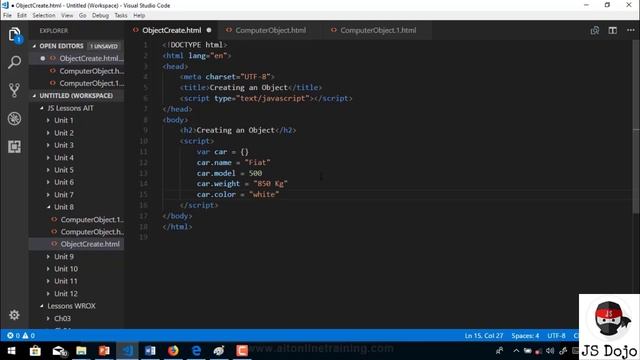The height and width of the screenshot is (360, 640).
Task: Collapse the Untitled (Workspace) section
Action: [34, 96]
